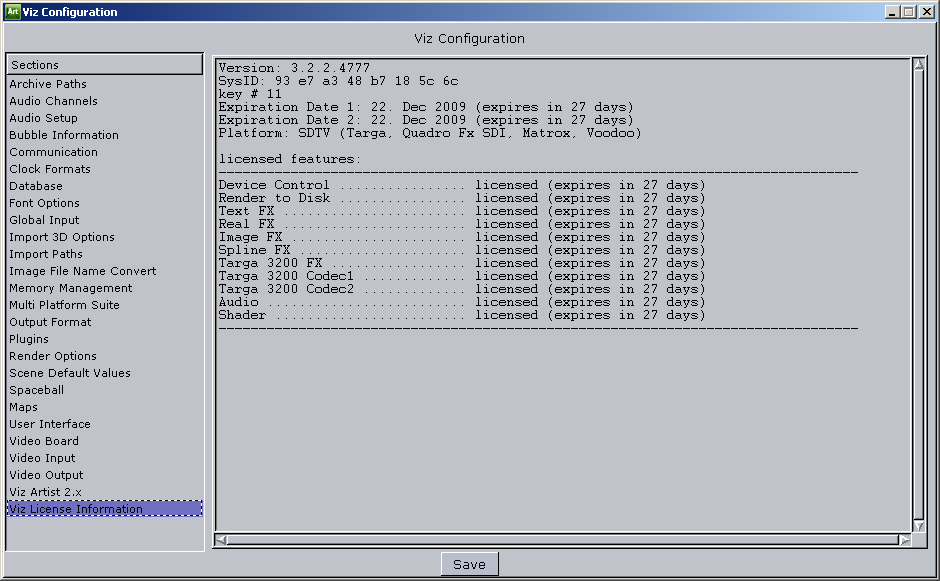940x581 pixels.
Task: Open the Render Options section
Action: tap(52, 356)
